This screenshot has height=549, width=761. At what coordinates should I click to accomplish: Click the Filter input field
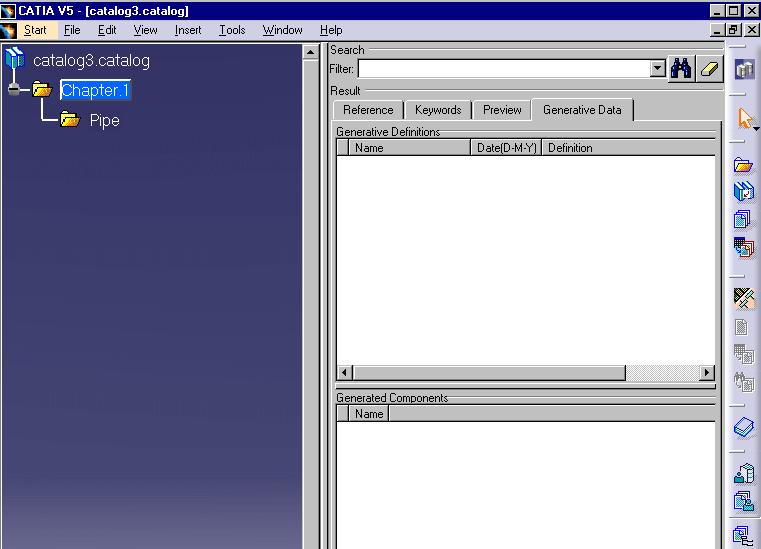coord(504,68)
